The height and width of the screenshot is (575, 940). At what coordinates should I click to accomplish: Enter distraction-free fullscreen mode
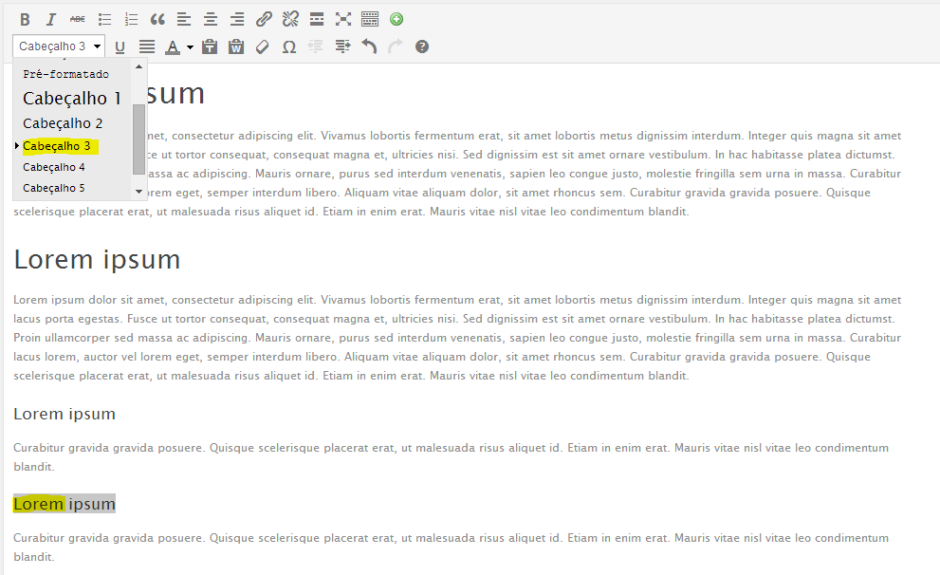343,19
